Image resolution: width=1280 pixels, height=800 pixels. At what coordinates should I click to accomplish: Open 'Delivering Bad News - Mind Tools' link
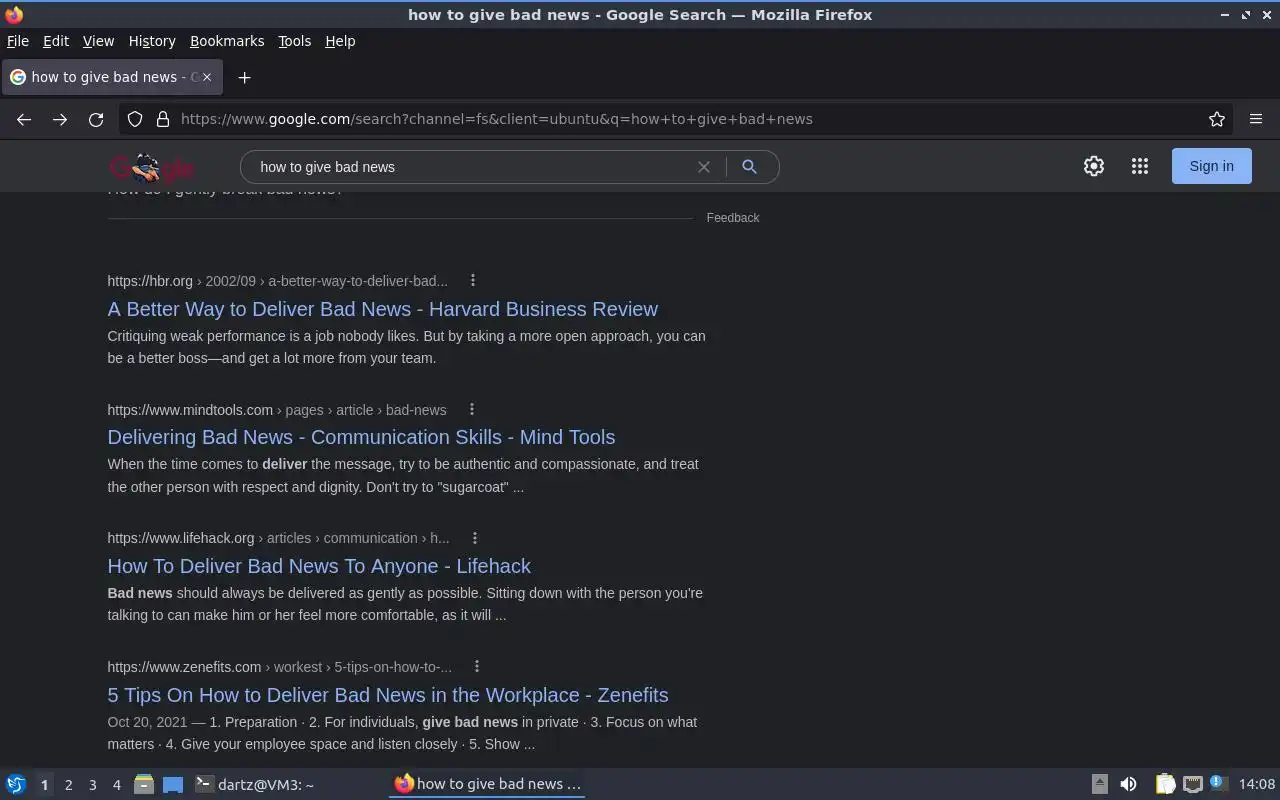[361, 437]
